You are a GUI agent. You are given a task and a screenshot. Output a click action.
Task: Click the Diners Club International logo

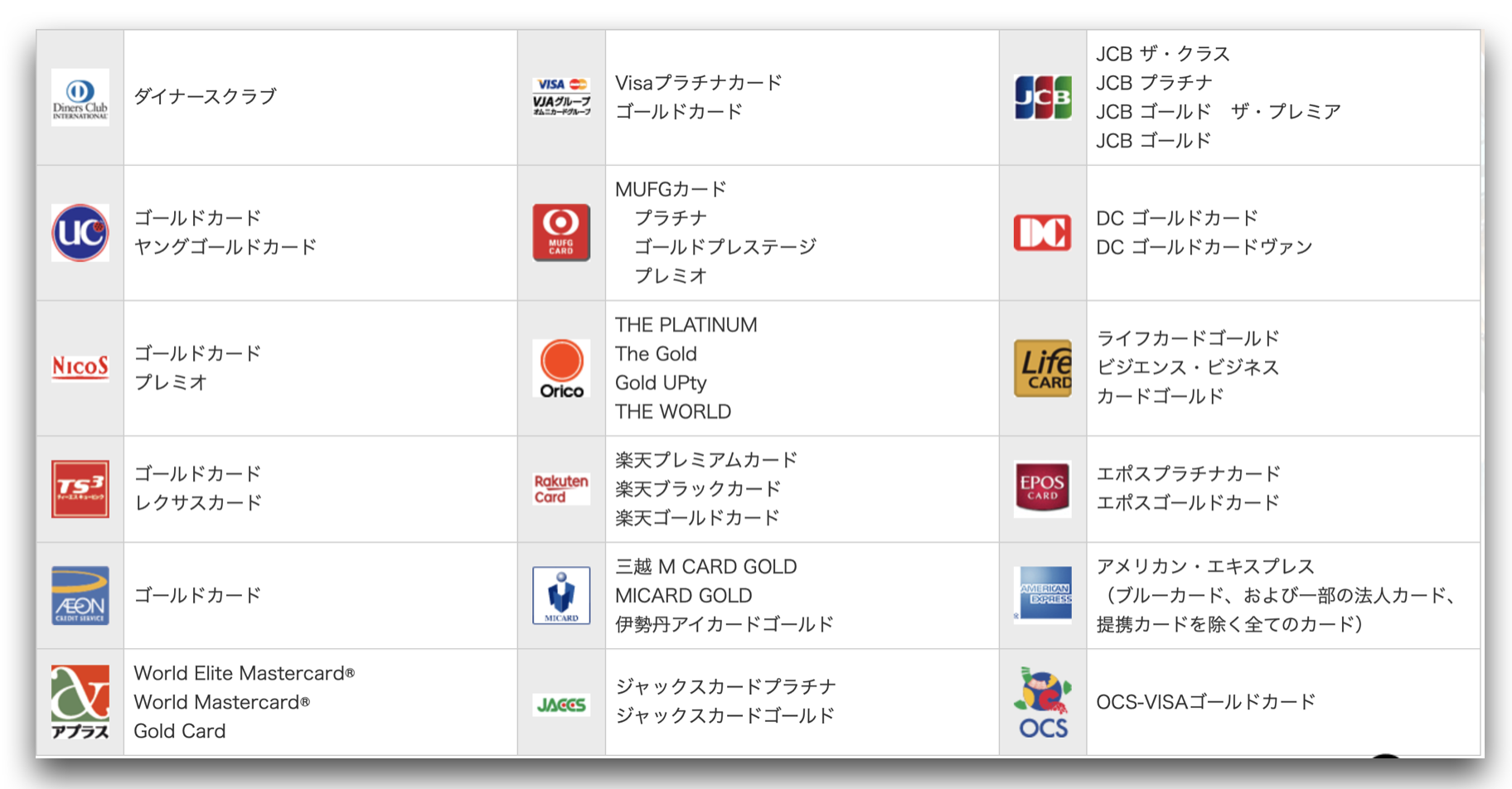80,98
